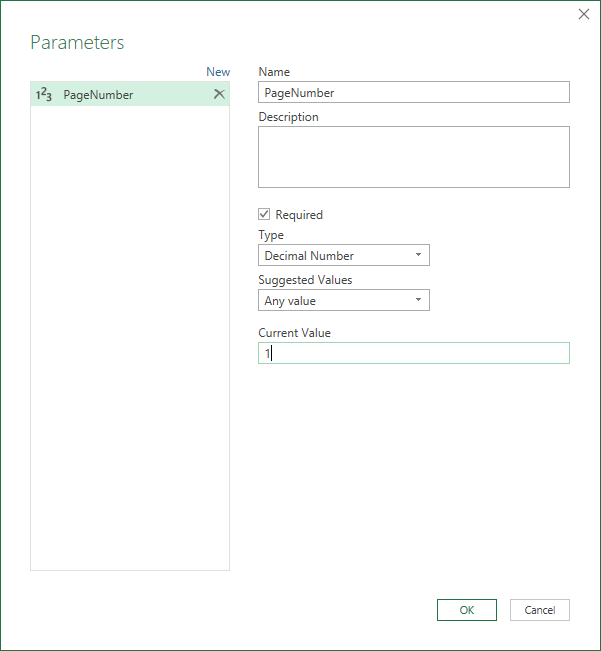Click the Description label
601x651 pixels.
288,117
